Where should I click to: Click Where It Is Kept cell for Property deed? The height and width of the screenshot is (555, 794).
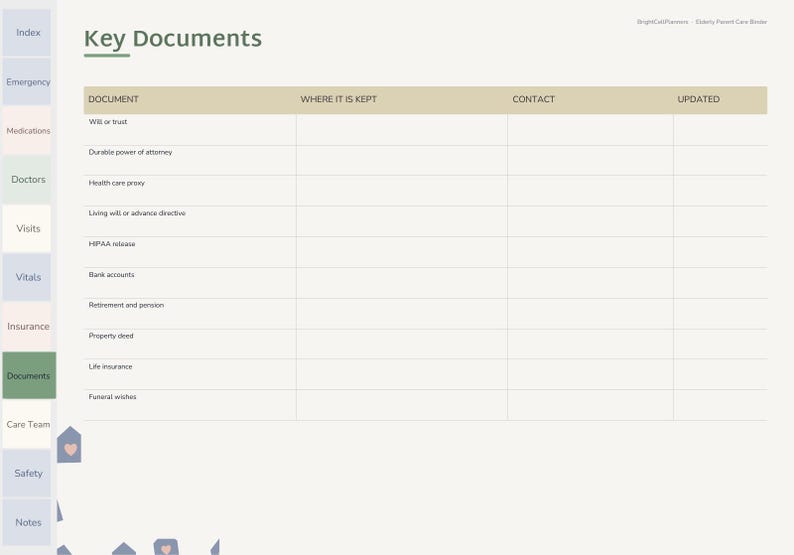(402, 344)
